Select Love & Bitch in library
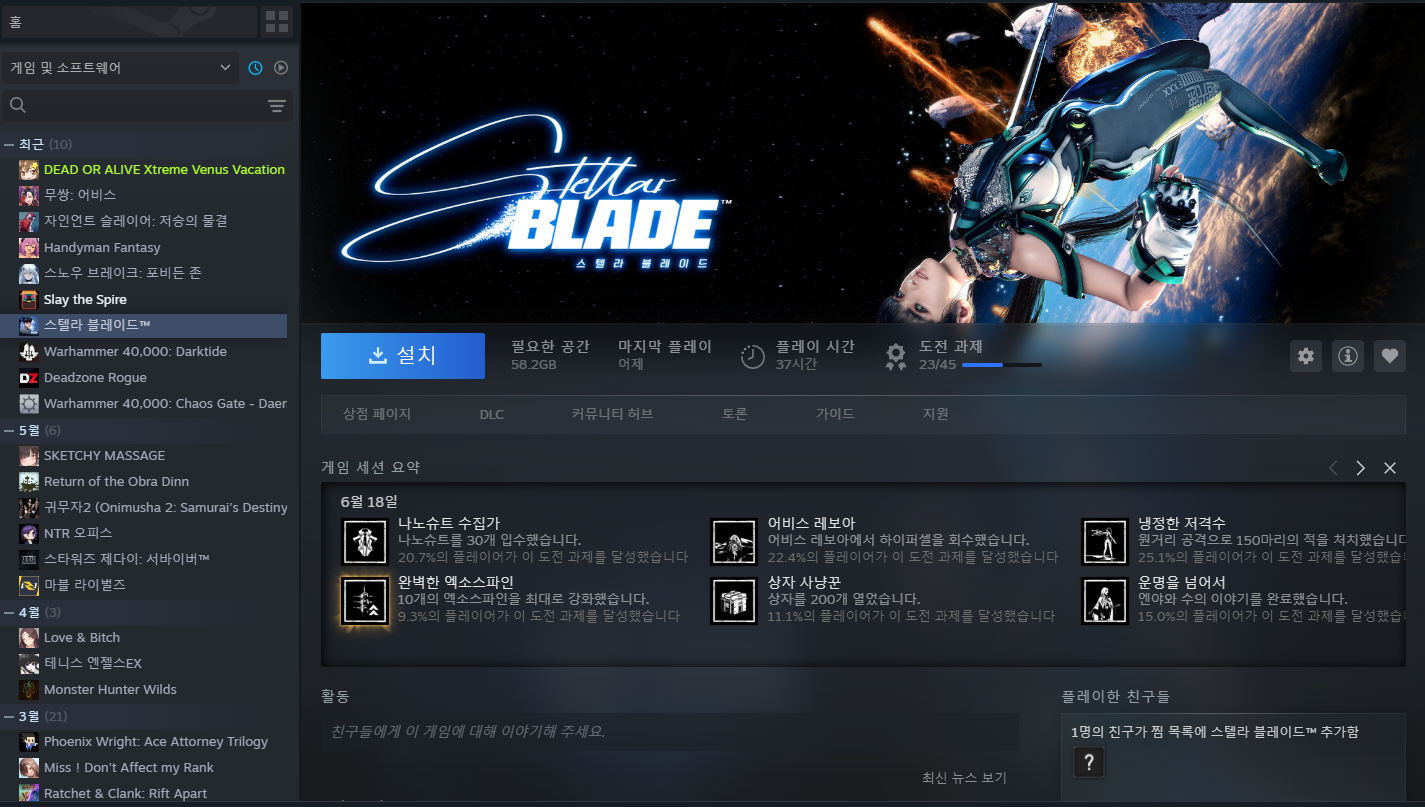Image resolution: width=1425 pixels, height=807 pixels. click(82, 637)
